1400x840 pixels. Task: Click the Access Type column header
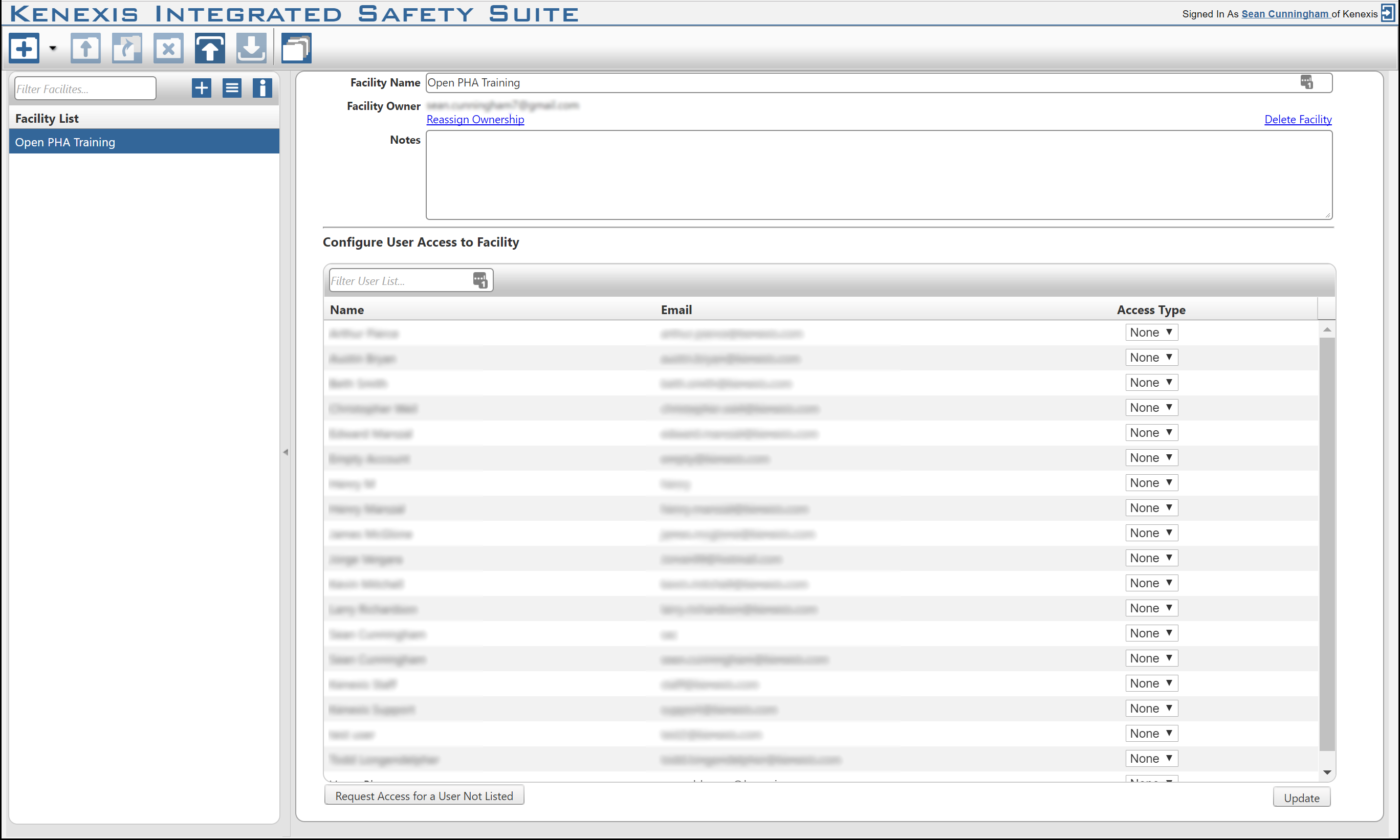click(1151, 310)
